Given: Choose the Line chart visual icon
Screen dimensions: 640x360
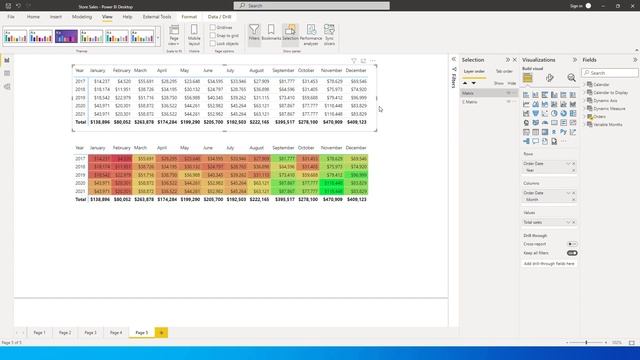Looking at the screenshot, I should (x=526, y=104).
